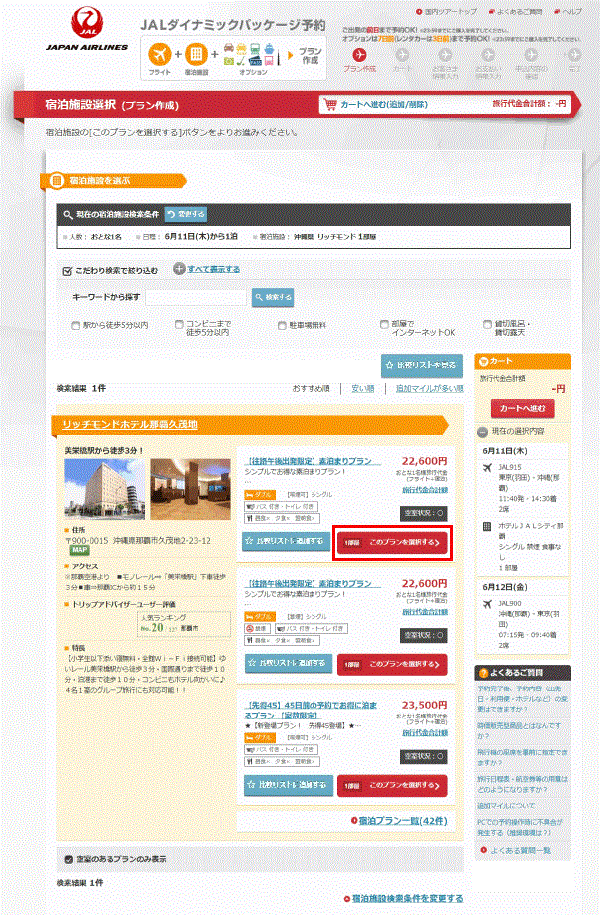Toggle 部屋でインターネットOK checkbox
Viewport: 600px width, 915px height.
(x=385, y=325)
